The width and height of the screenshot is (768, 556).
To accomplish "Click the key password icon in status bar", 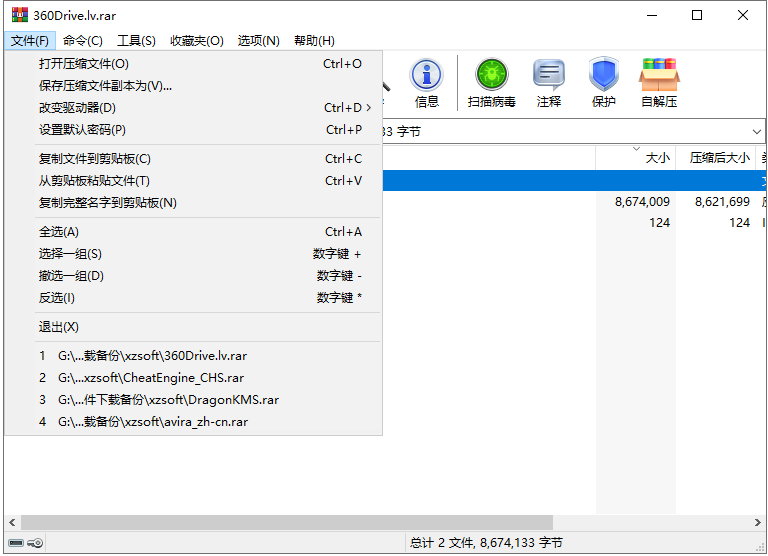I will tap(35, 543).
